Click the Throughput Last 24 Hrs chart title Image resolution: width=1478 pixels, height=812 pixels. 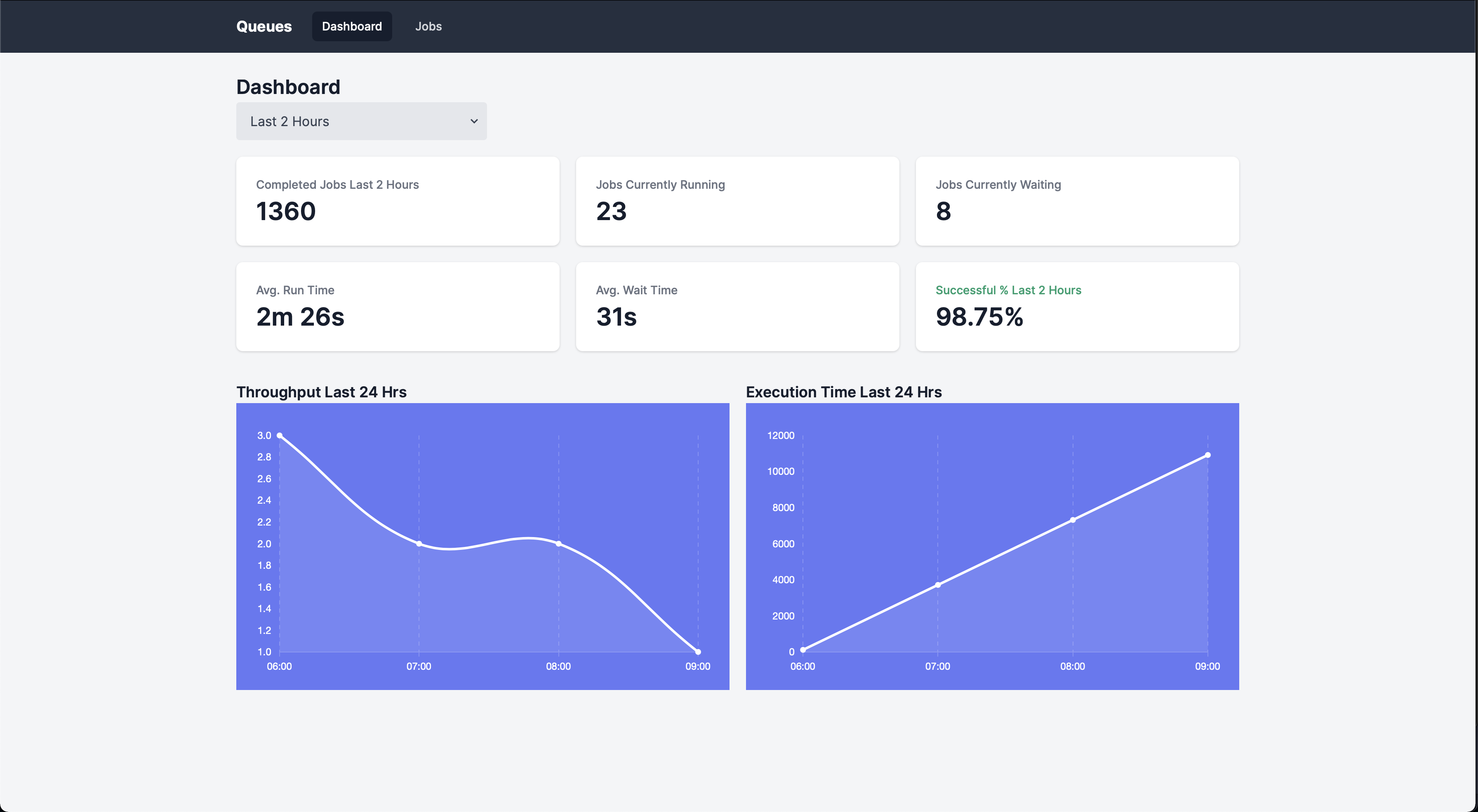[x=321, y=392]
